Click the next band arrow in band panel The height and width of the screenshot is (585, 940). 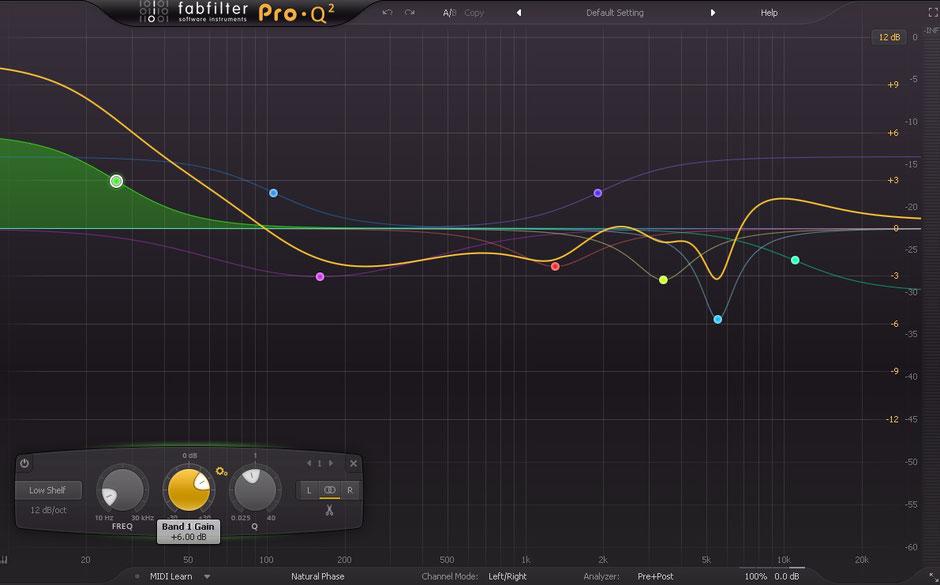(x=330, y=463)
